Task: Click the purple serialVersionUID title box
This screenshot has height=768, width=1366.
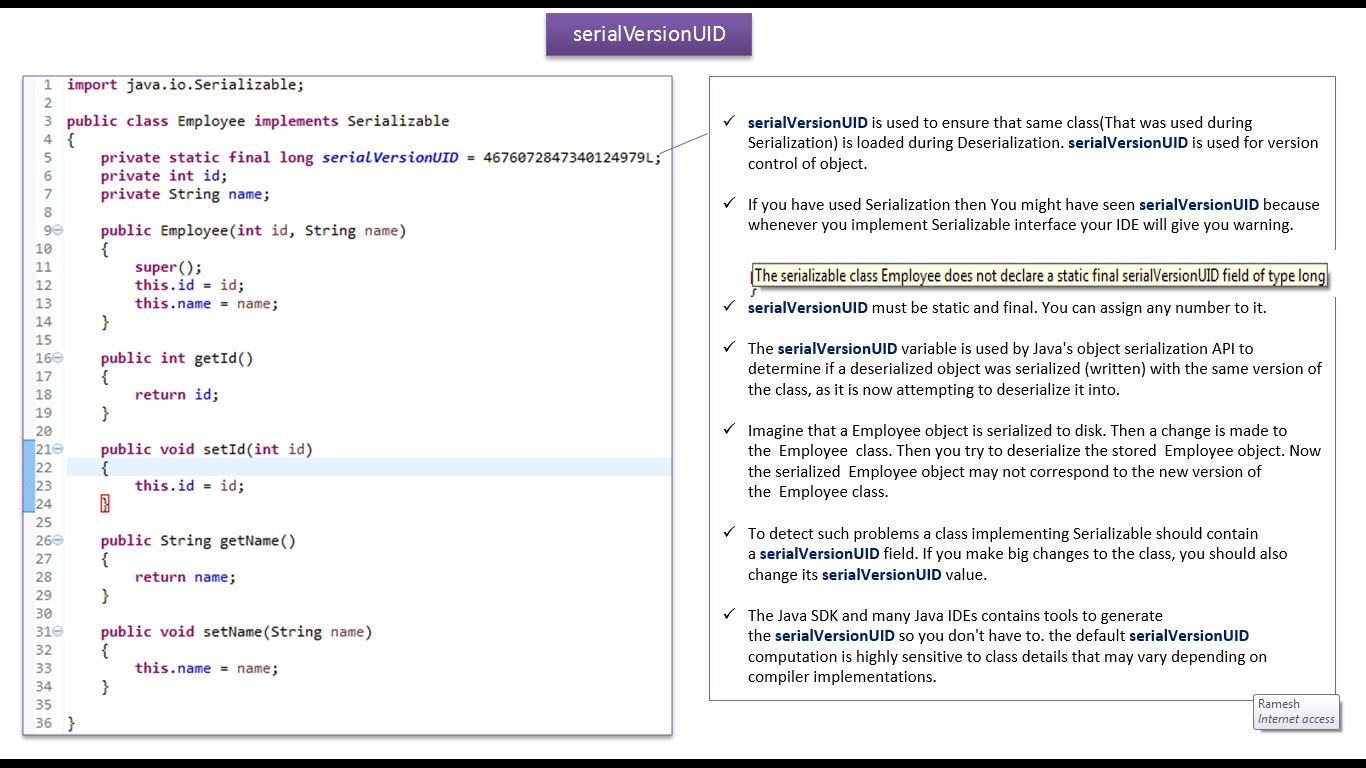Action: point(649,34)
